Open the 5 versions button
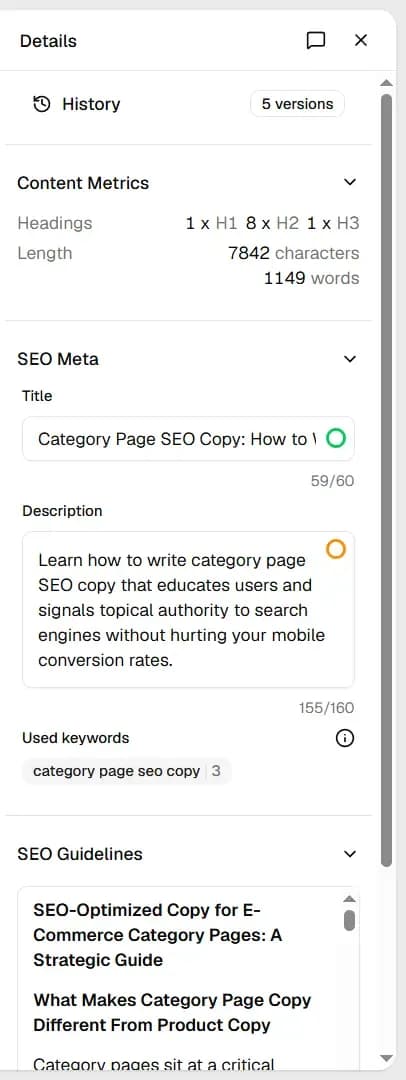Image resolution: width=406 pixels, height=1080 pixels. [x=297, y=104]
